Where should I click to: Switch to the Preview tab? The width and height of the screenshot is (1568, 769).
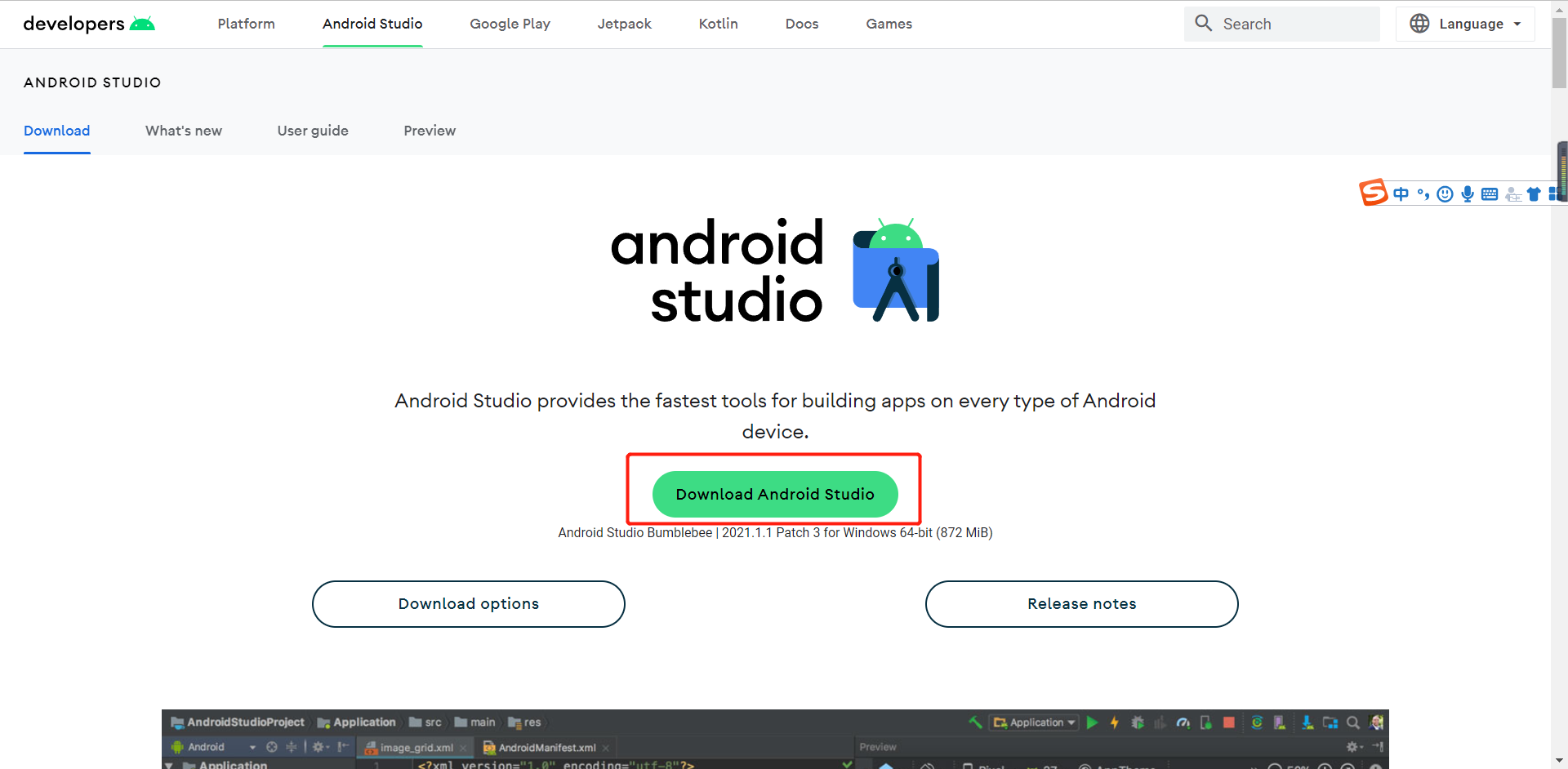430,131
